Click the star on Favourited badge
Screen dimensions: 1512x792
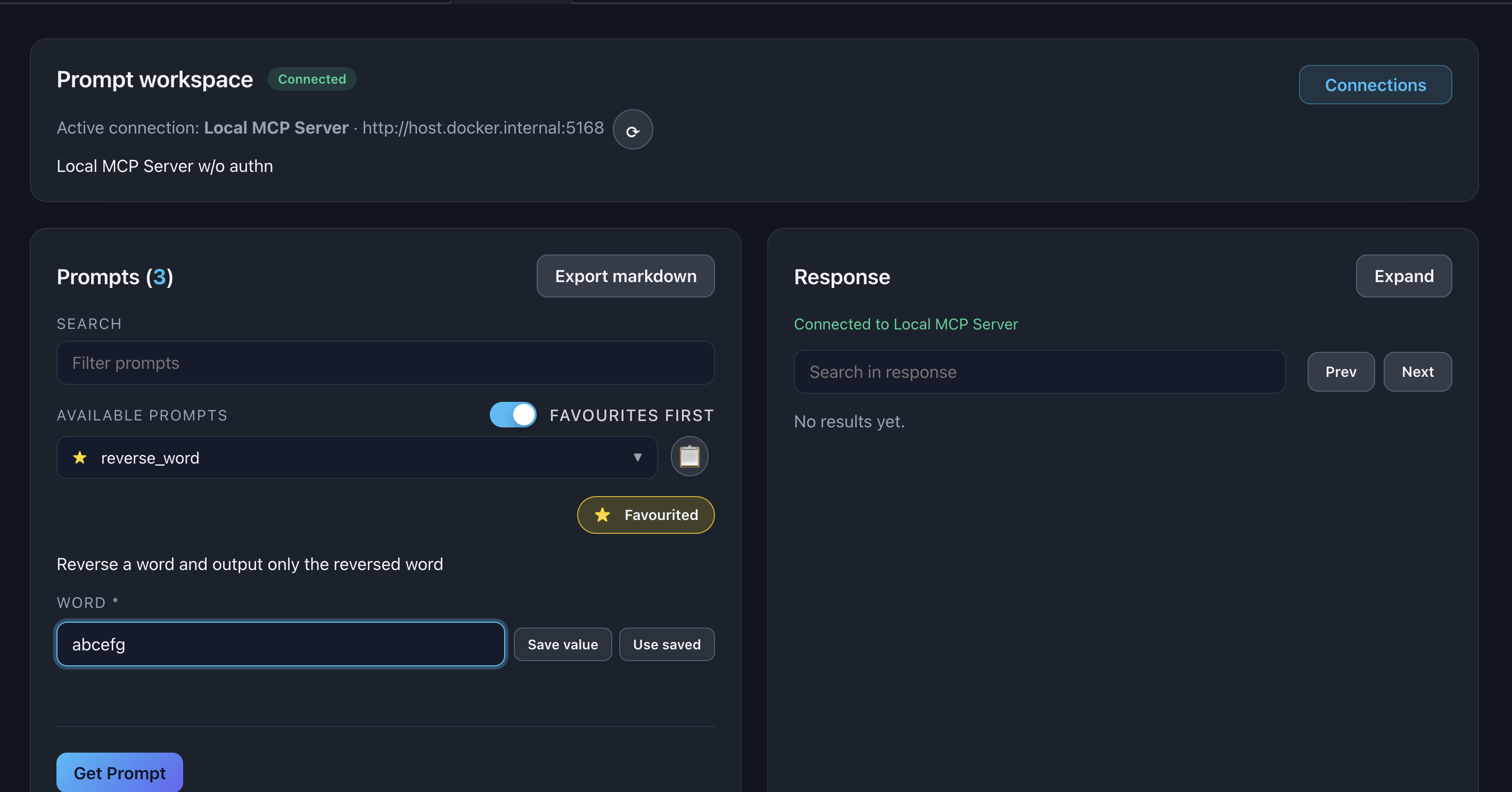(x=602, y=515)
